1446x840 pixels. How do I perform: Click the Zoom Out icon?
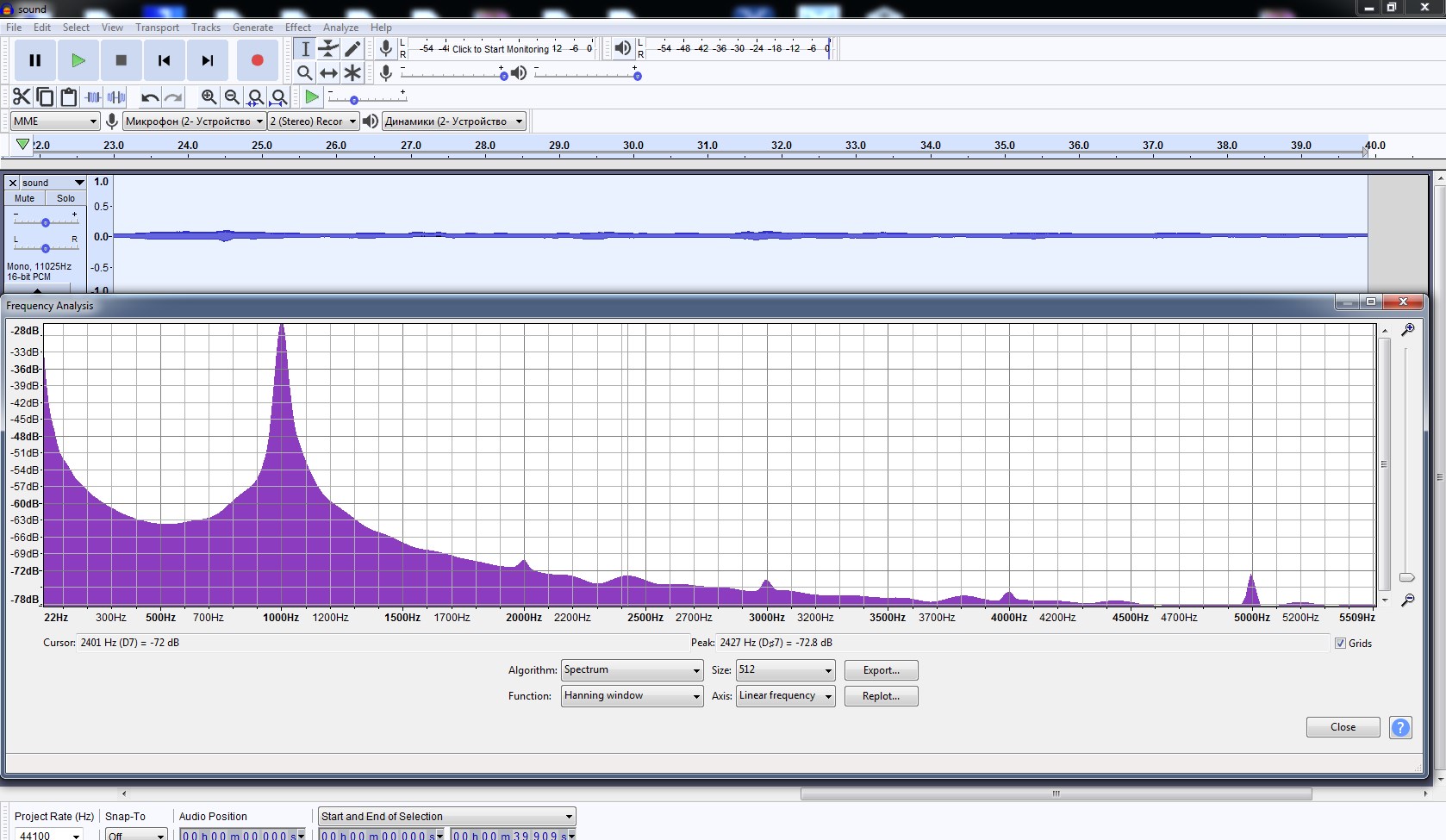(232, 97)
